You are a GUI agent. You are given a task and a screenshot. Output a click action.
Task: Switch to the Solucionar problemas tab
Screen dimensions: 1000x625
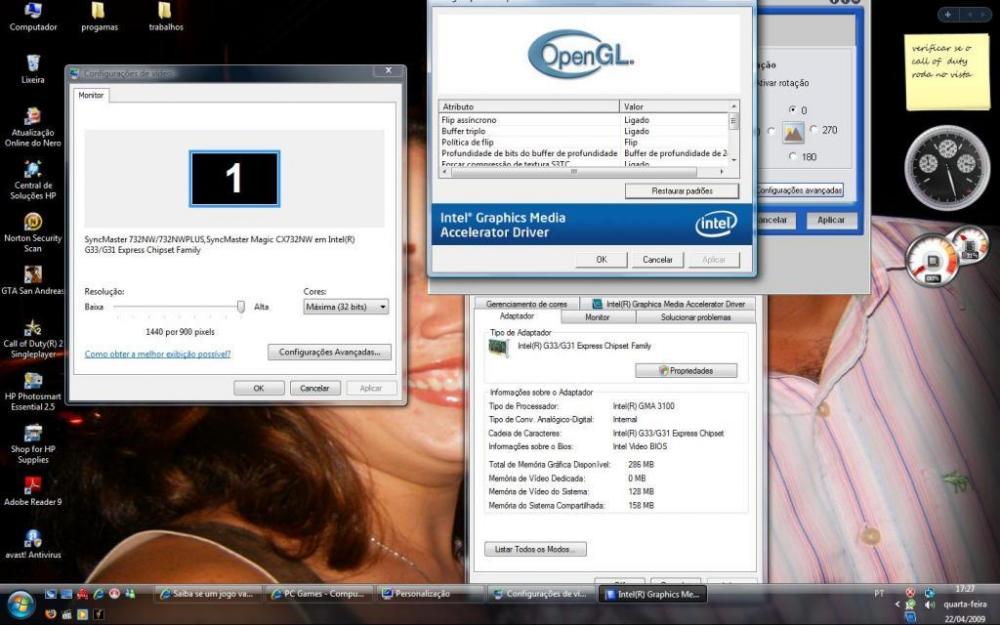click(x=694, y=317)
